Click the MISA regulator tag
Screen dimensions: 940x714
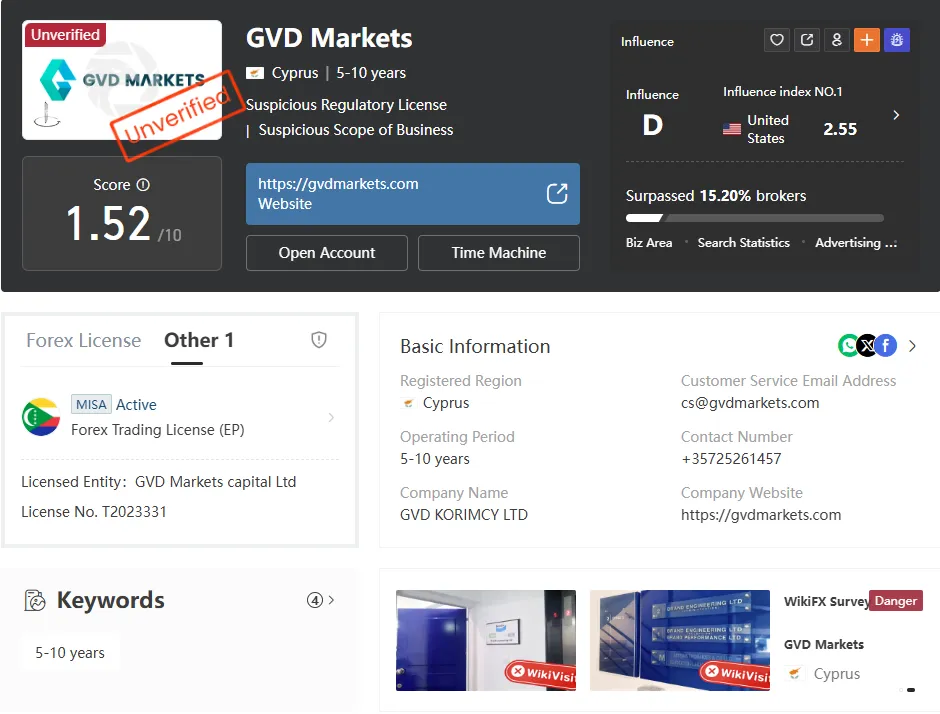(91, 405)
